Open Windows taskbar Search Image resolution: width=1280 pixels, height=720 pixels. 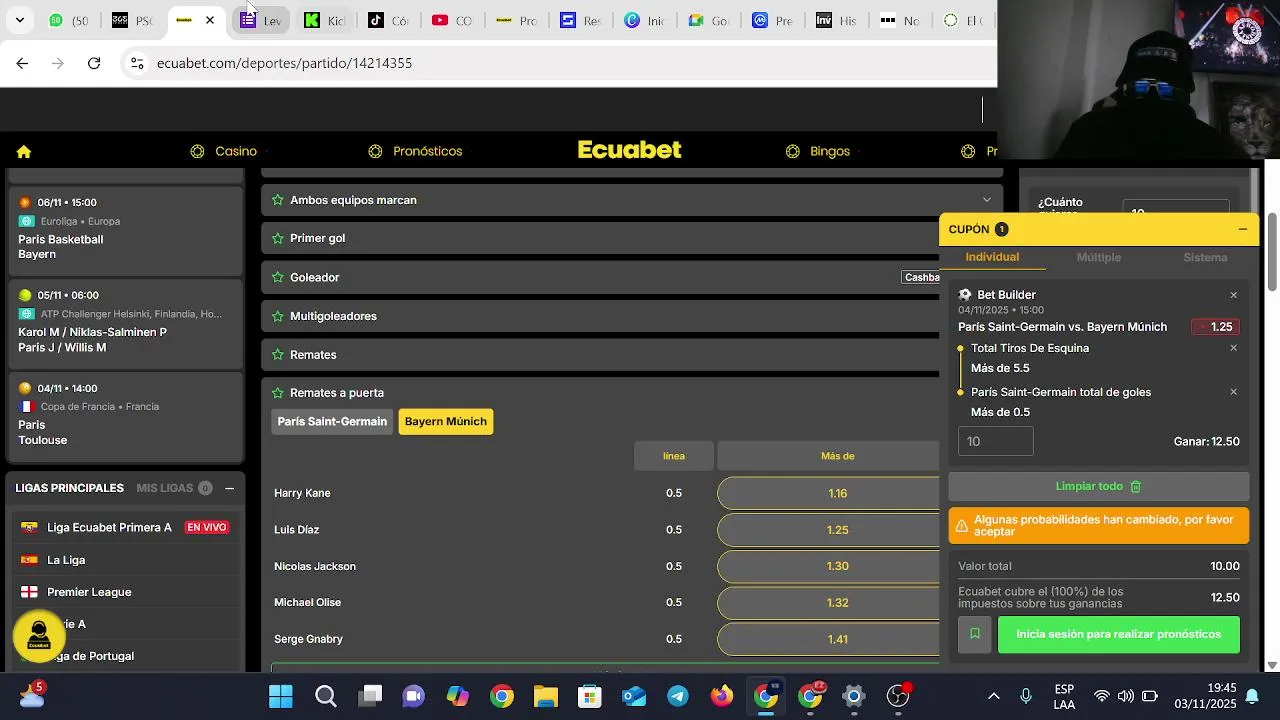[x=326, y=696]
